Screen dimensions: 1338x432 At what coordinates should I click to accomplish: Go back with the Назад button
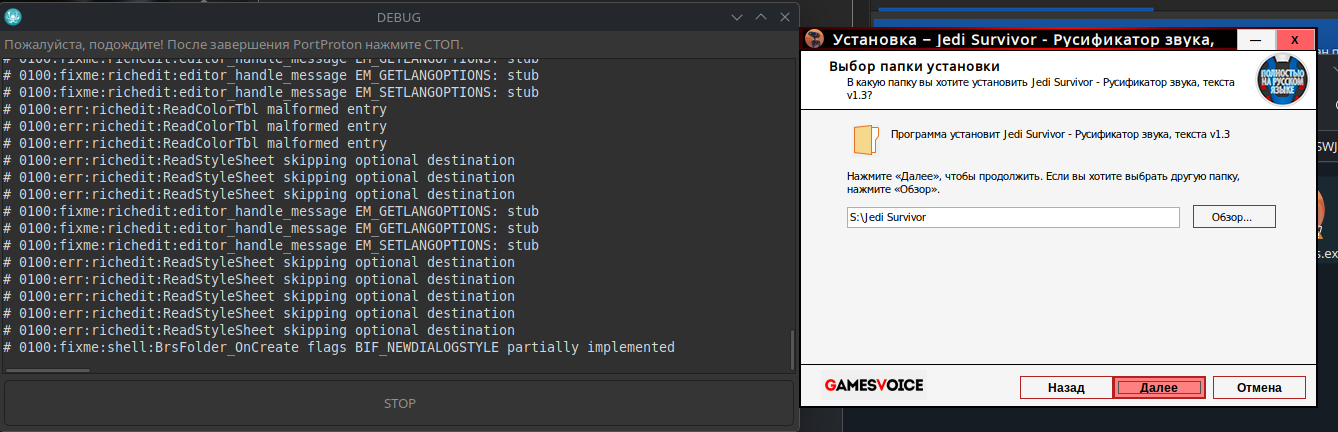[1066, 387]
